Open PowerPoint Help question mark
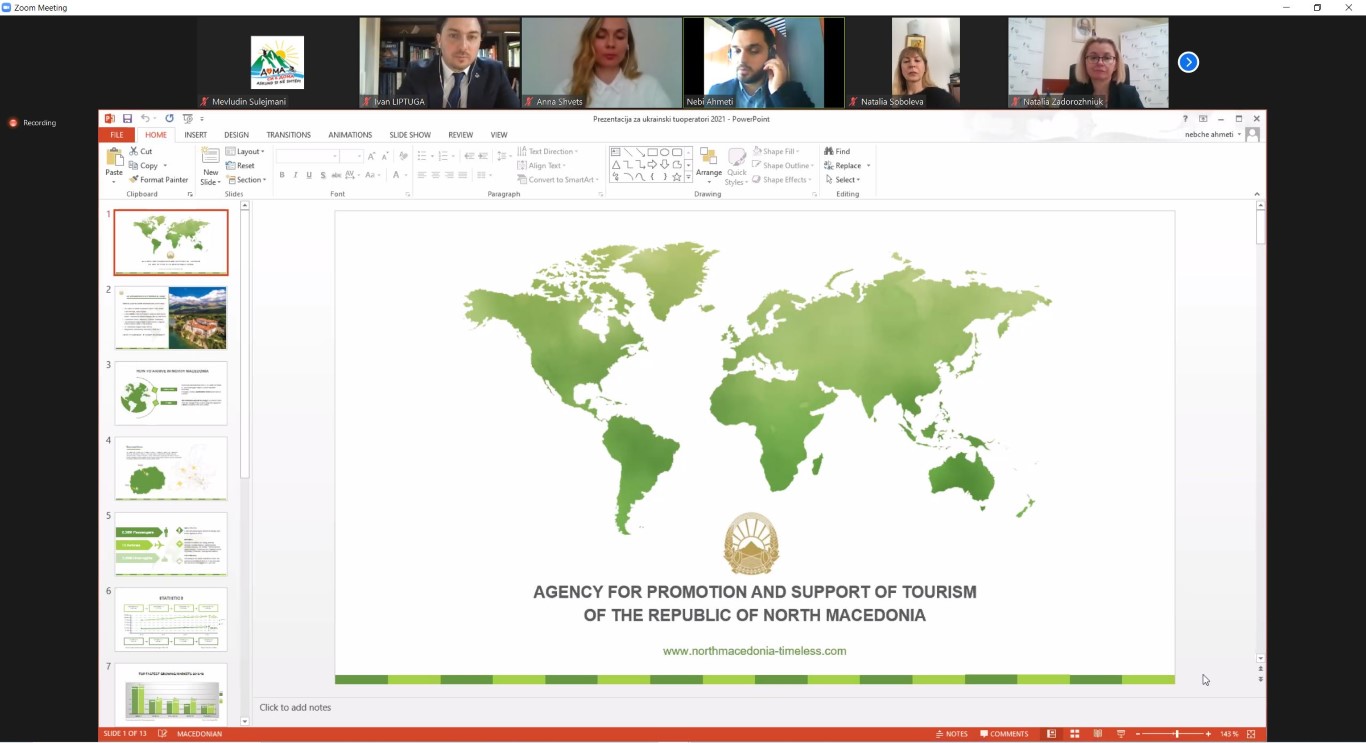This screenshot has width=1366, height=743. point(1186,119)
